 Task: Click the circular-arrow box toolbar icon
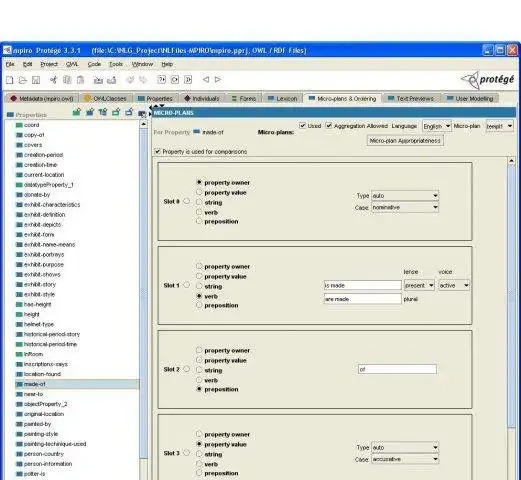(x=175, y=80)
